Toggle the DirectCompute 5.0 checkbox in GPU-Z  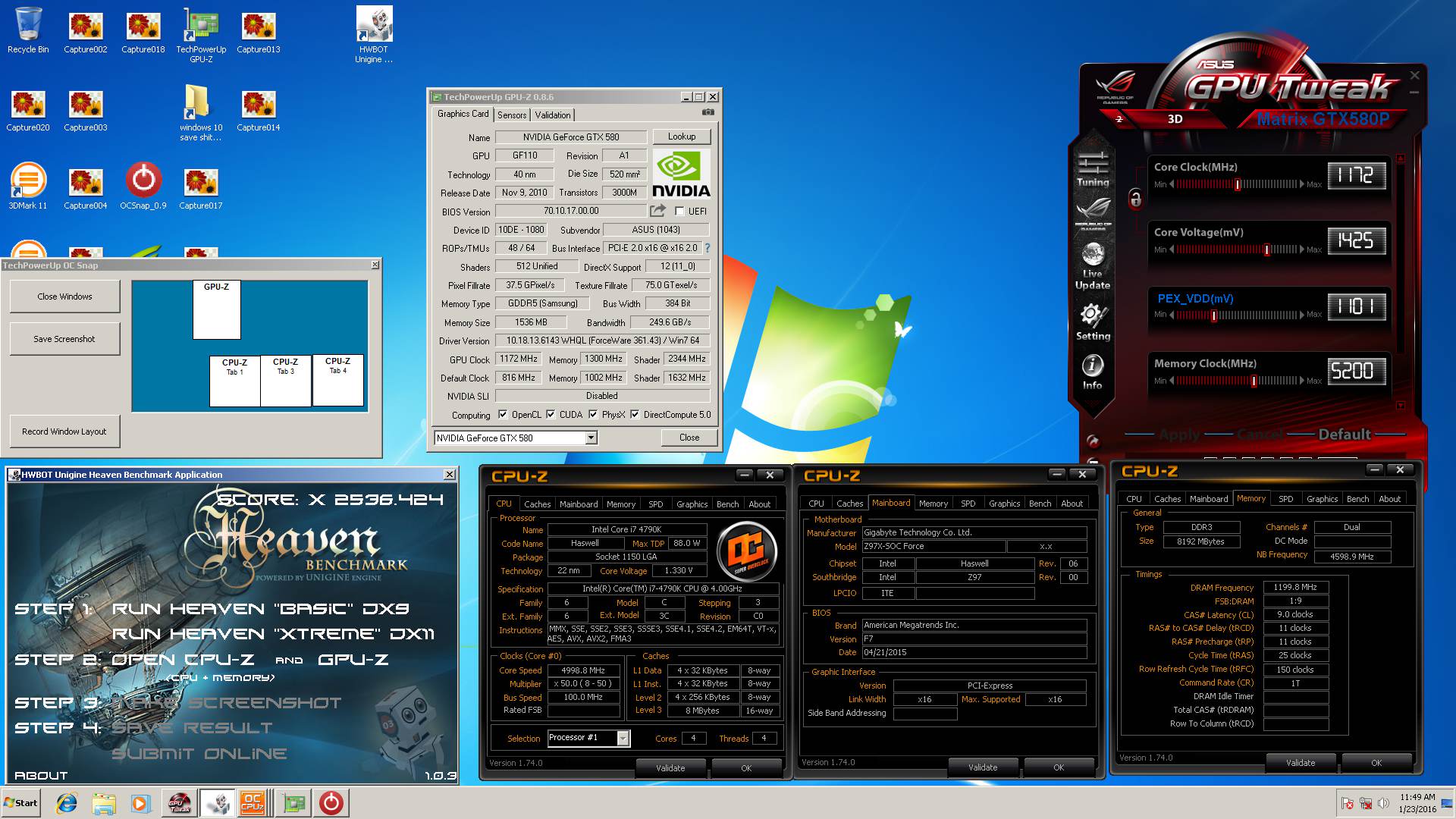pos(635,415)
